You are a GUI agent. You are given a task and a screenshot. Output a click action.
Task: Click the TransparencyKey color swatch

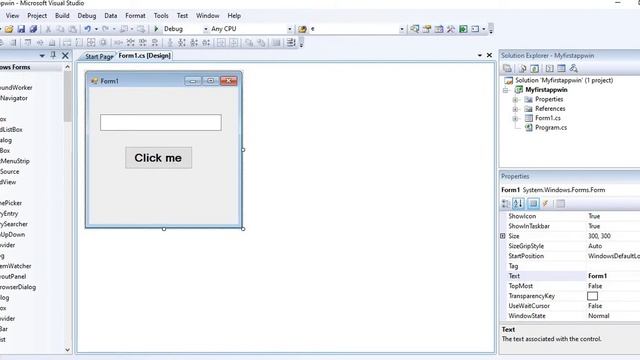(592, 296)
